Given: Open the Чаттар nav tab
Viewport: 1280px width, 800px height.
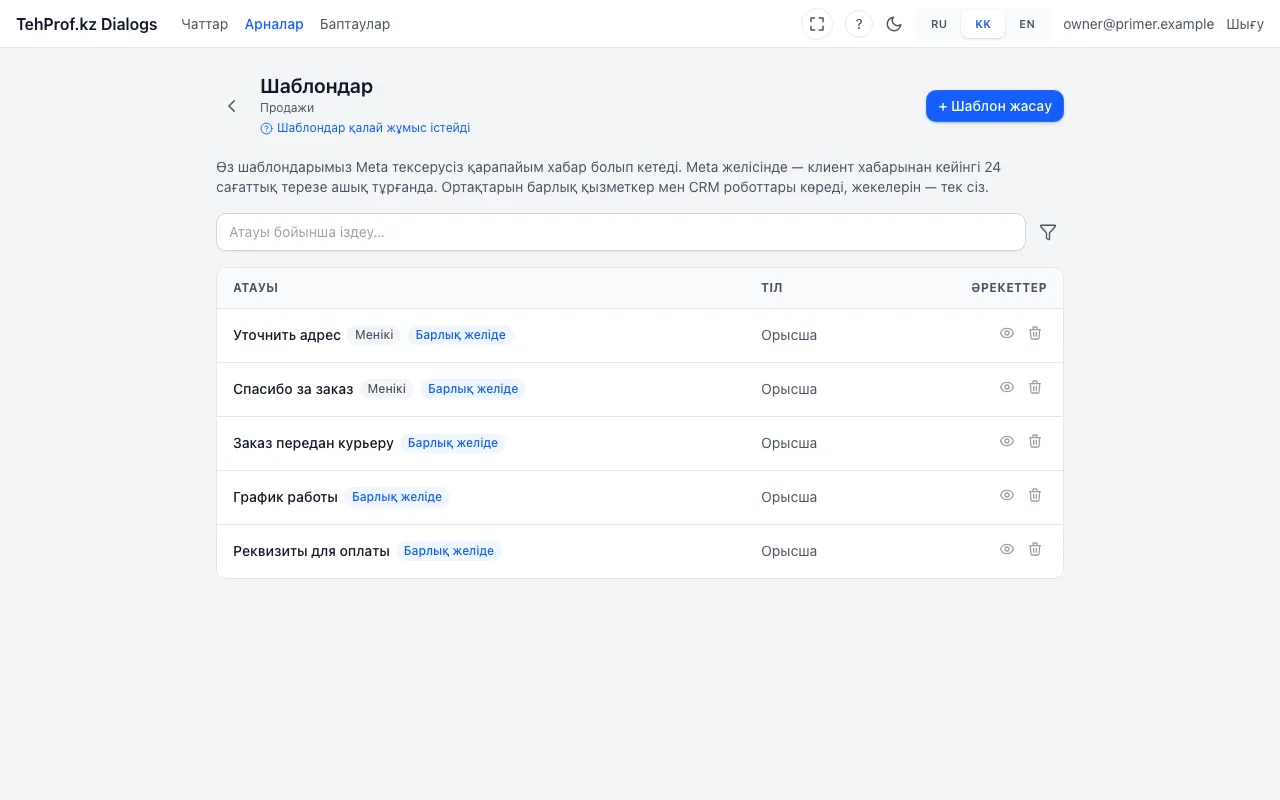Looking at the screenshot, I should (x=205, y=24).
